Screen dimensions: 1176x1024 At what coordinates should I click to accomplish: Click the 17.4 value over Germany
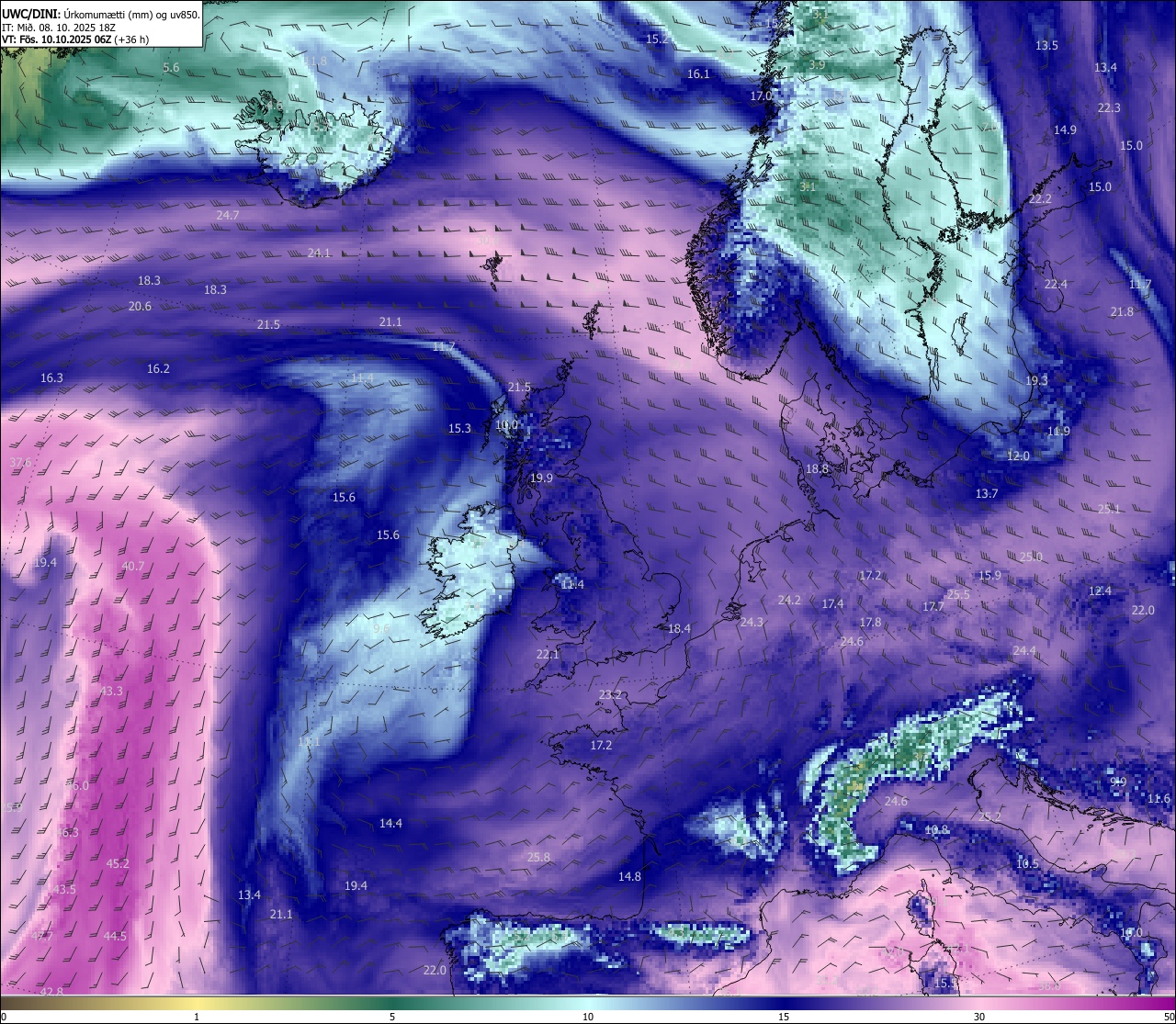click(x=832, y=604)
